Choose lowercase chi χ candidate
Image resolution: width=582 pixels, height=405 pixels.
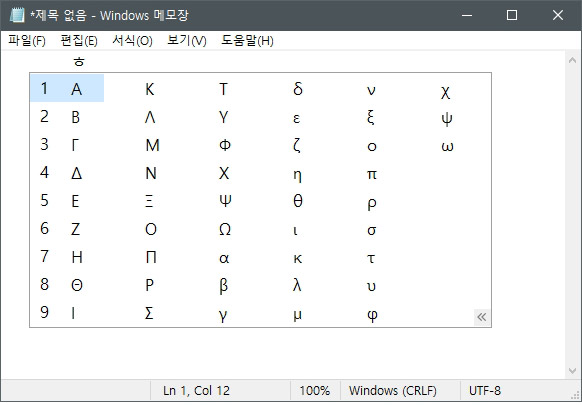pyautogui.click(x=445, y=92)
